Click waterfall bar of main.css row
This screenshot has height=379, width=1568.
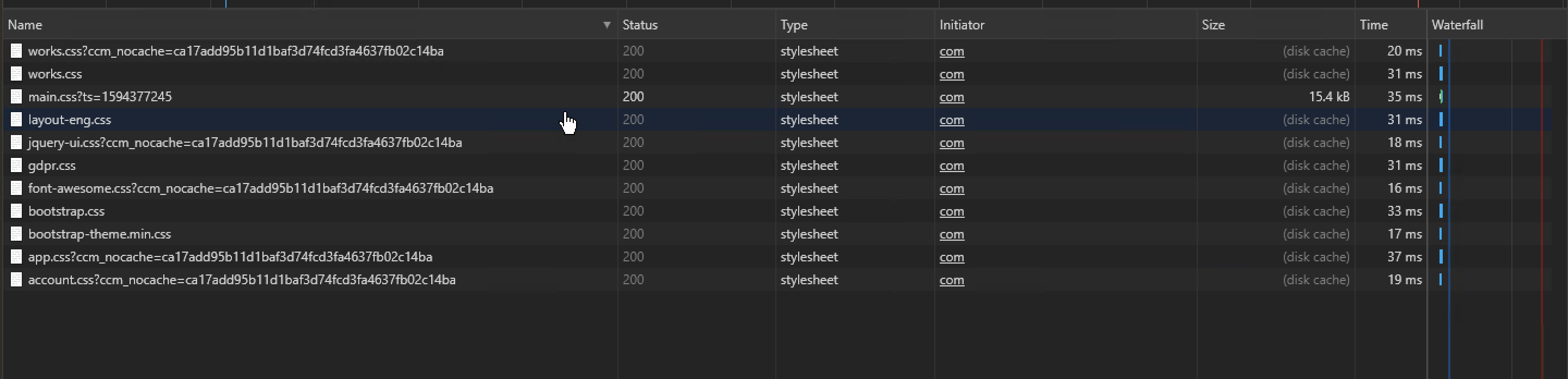tap(1441, 97)
